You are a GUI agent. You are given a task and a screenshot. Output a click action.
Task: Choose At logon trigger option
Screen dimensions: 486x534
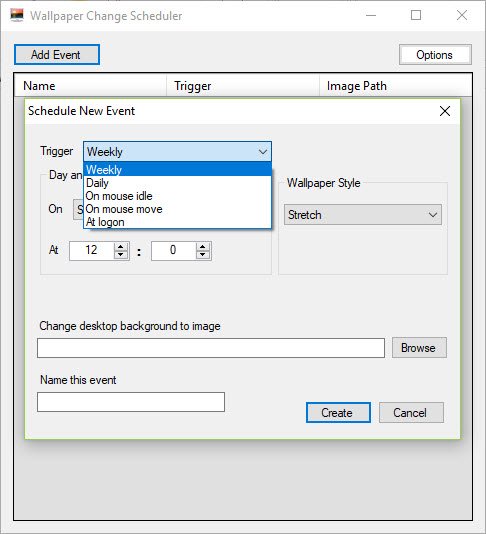pos(177,222)
